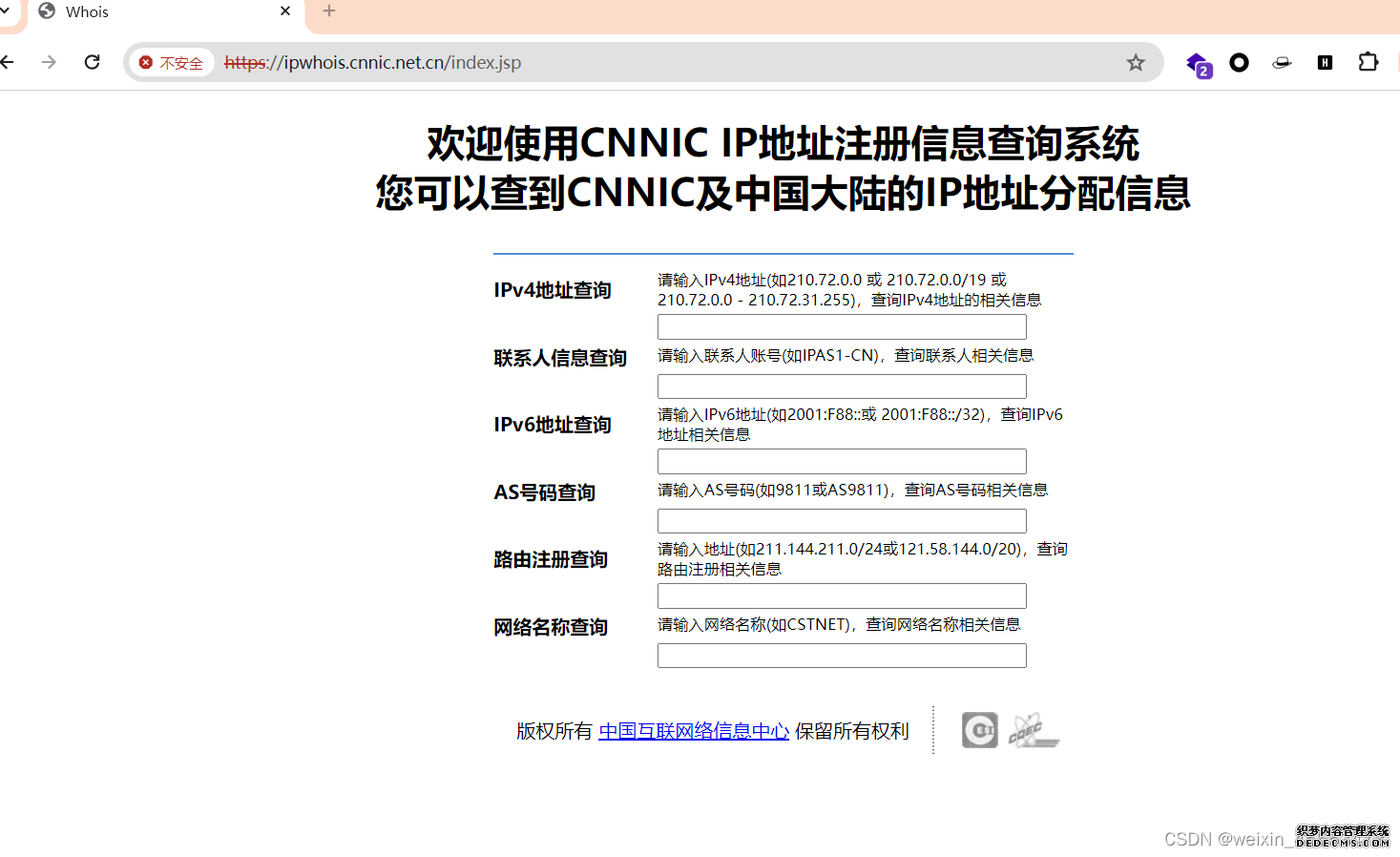Screen dimensions: 1400x857
Task: Focus the 联系人信息查询 input field
Action: point(841,387)
